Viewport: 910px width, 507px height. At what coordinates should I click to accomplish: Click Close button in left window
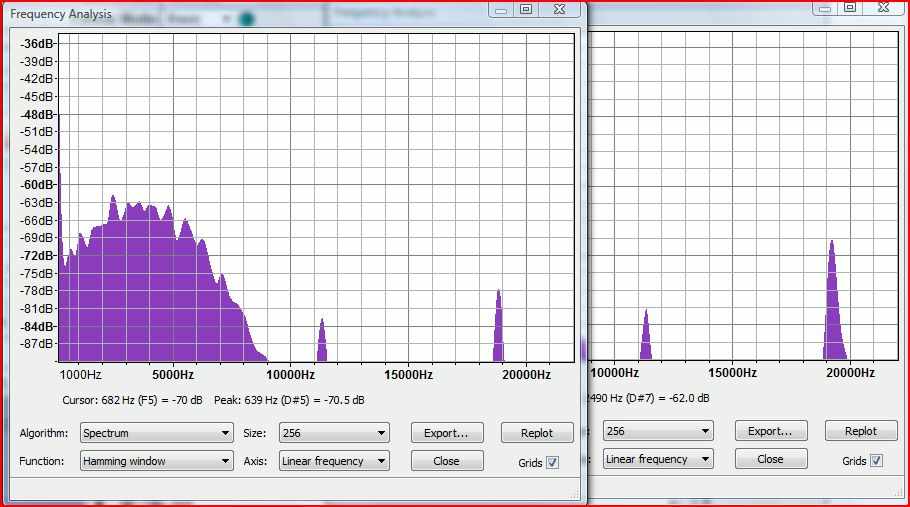(x=447, y=461)
